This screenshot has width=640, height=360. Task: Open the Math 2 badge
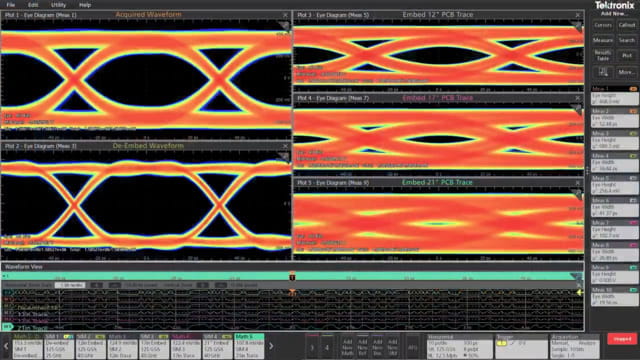(x=27, y=347)
